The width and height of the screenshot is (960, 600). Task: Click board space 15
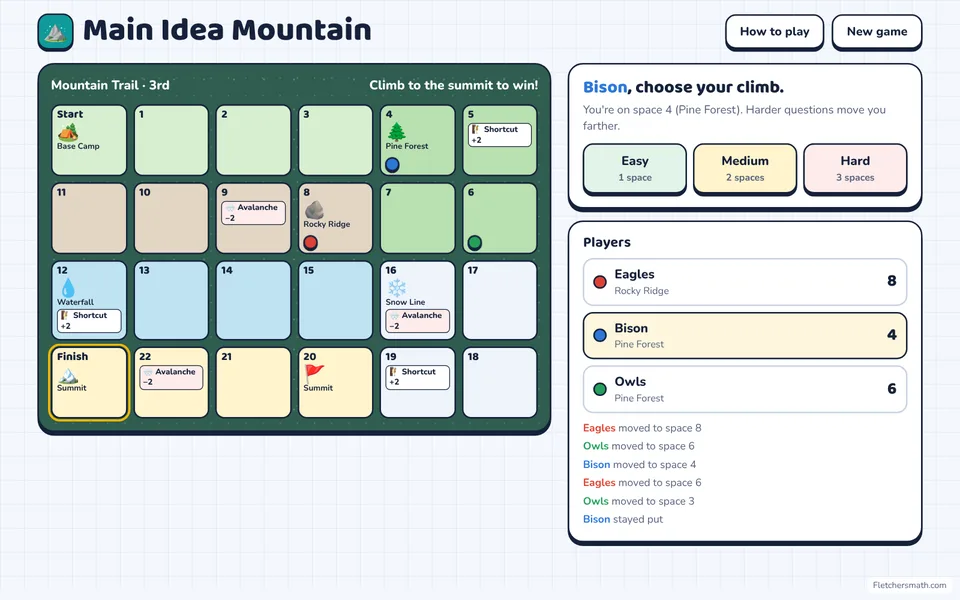[x=336, y=300]
